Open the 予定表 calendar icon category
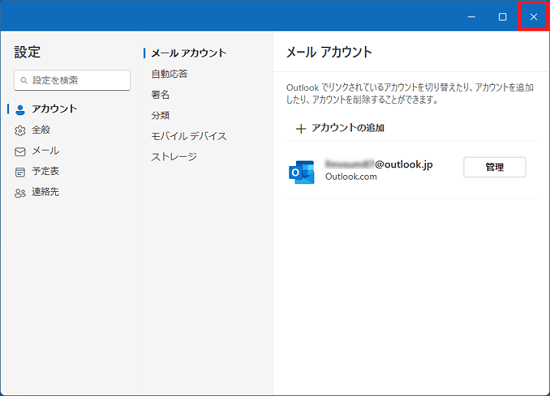Image resolution: width=550 pixels, height=396 pixels. tap(20, 172)
